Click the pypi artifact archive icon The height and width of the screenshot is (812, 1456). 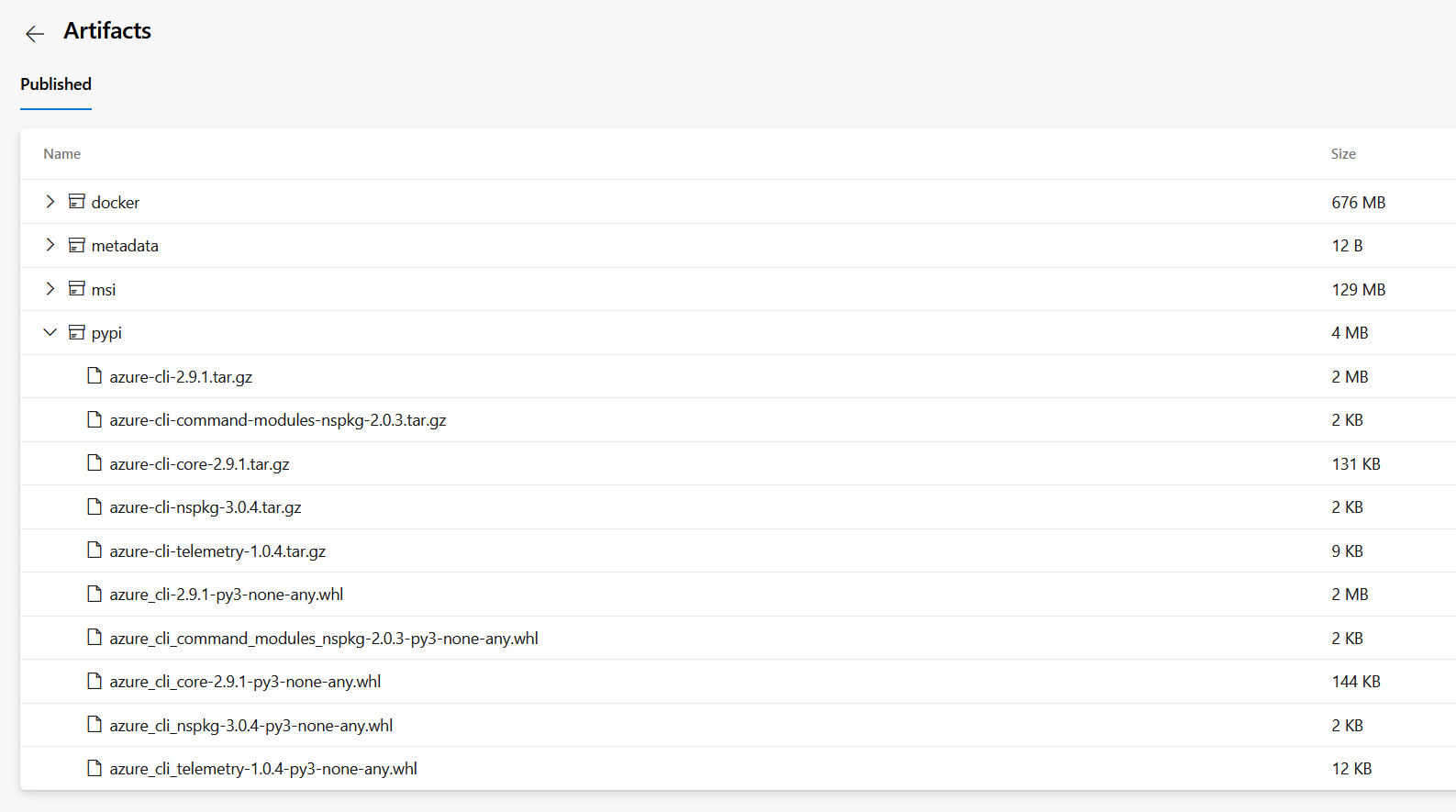pyautogui.click(x=77, y=332)
